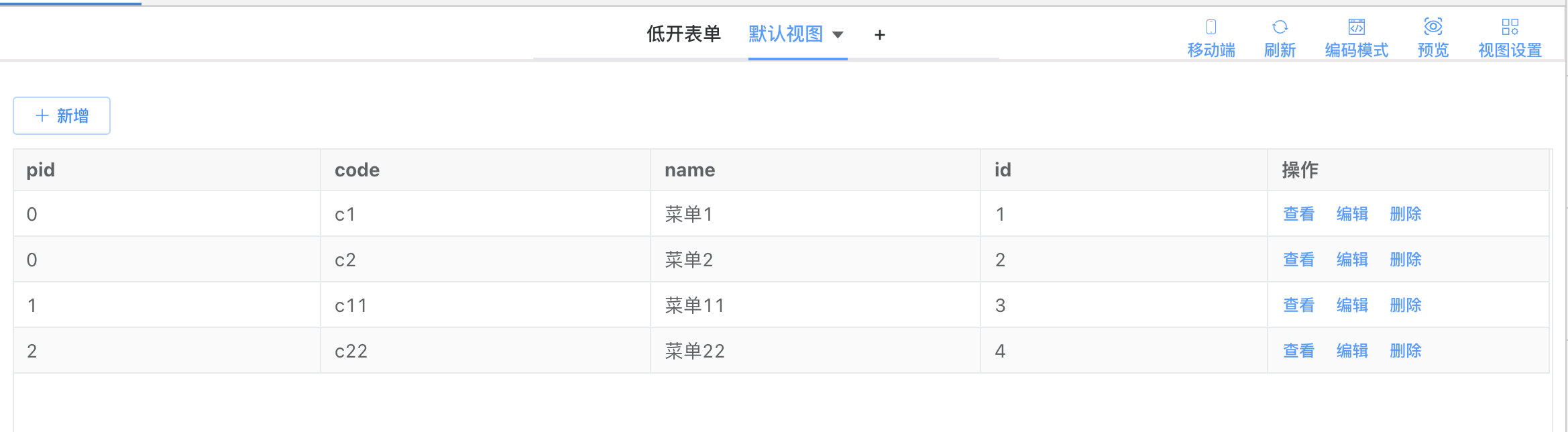1568x432 pixels.
Task: View (查看) the c22 row
Action: coord(1298,351)
